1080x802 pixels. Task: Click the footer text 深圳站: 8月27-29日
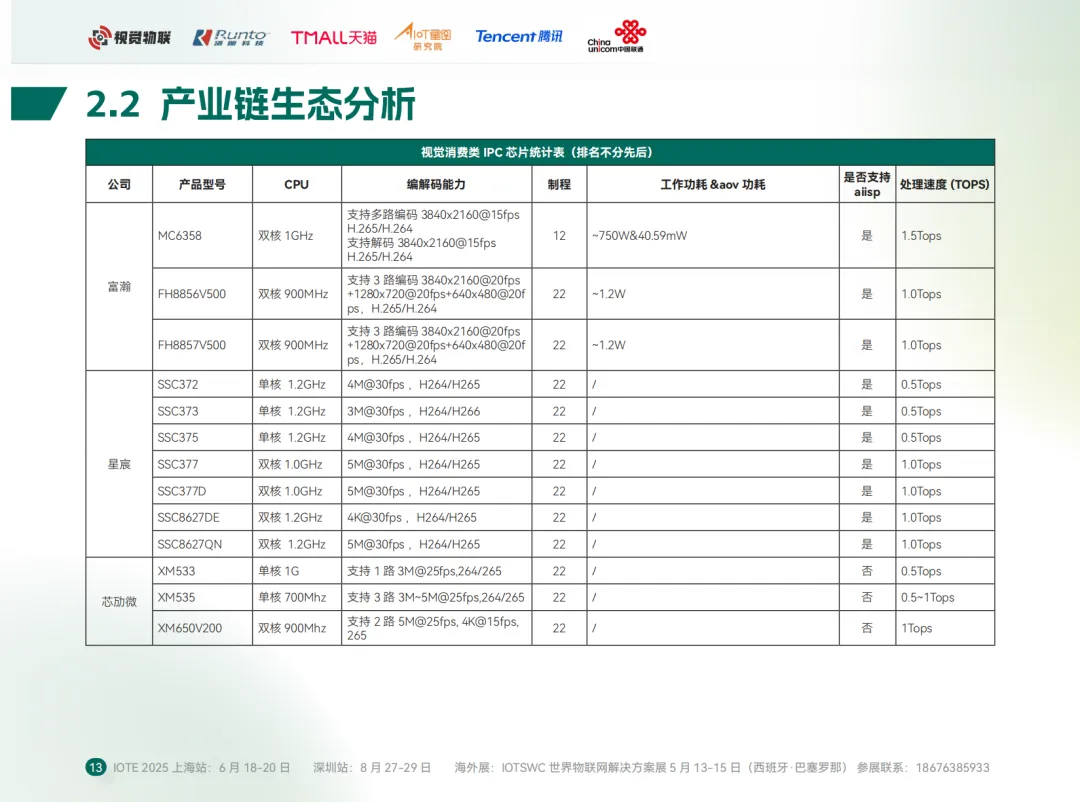372,768
